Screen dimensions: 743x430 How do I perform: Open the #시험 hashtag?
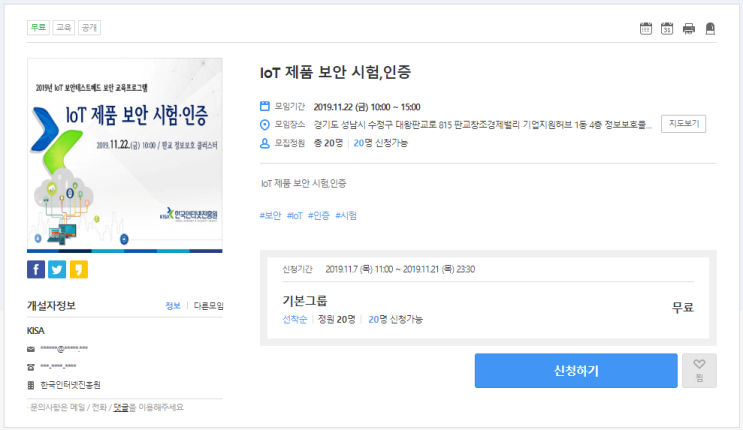(x=346, y=215)
